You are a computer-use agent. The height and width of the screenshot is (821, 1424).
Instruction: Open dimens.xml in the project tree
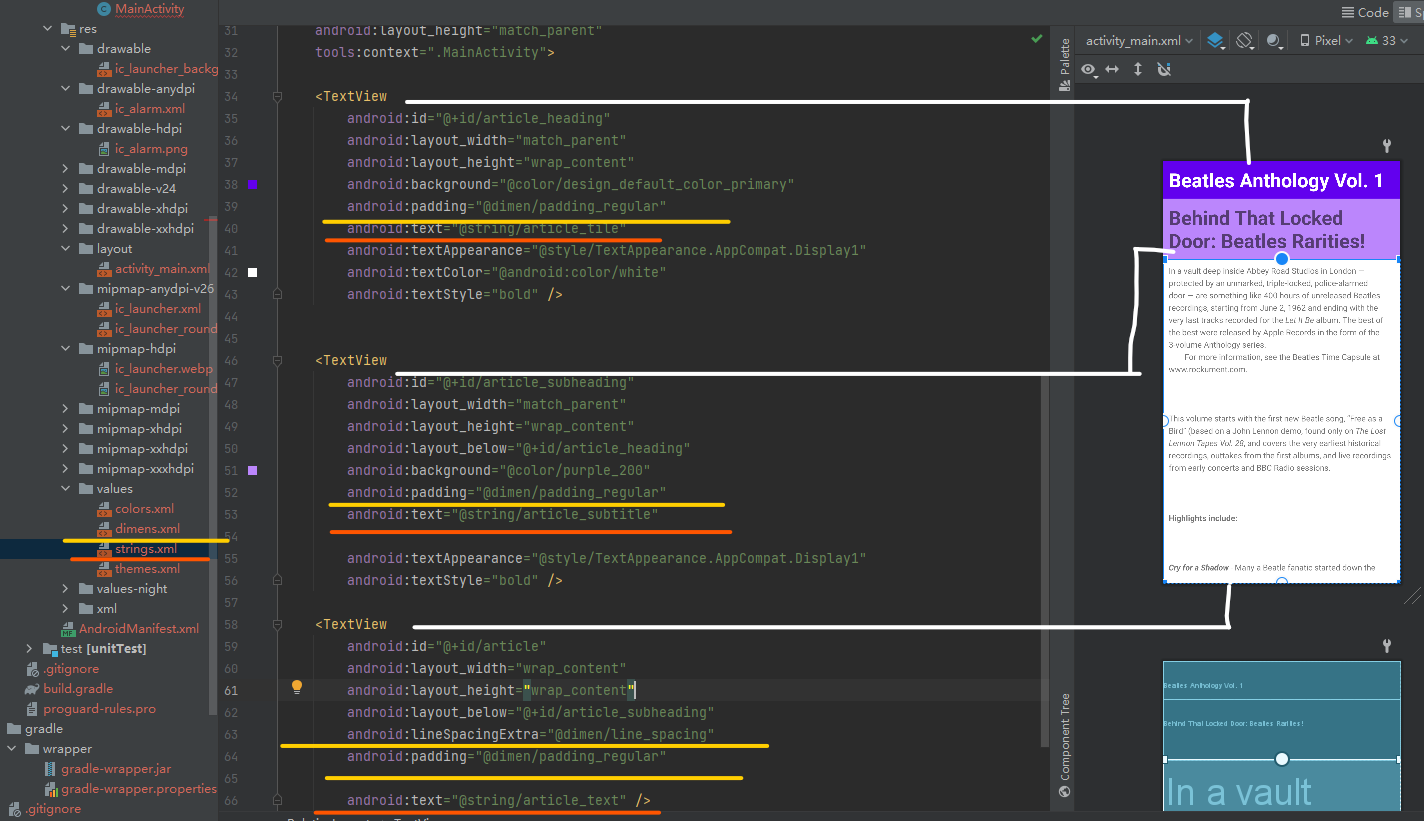pos(147,529)
